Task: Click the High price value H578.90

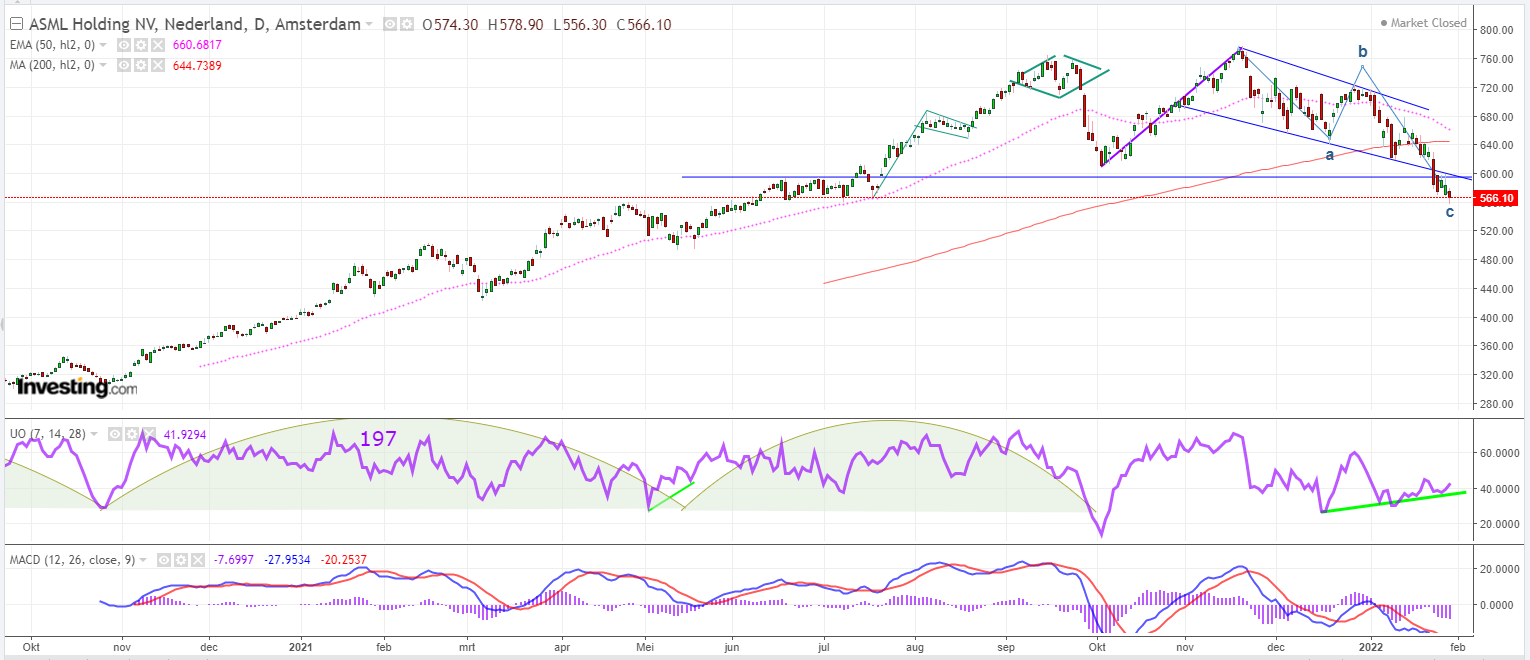Action: click(516, 24)
